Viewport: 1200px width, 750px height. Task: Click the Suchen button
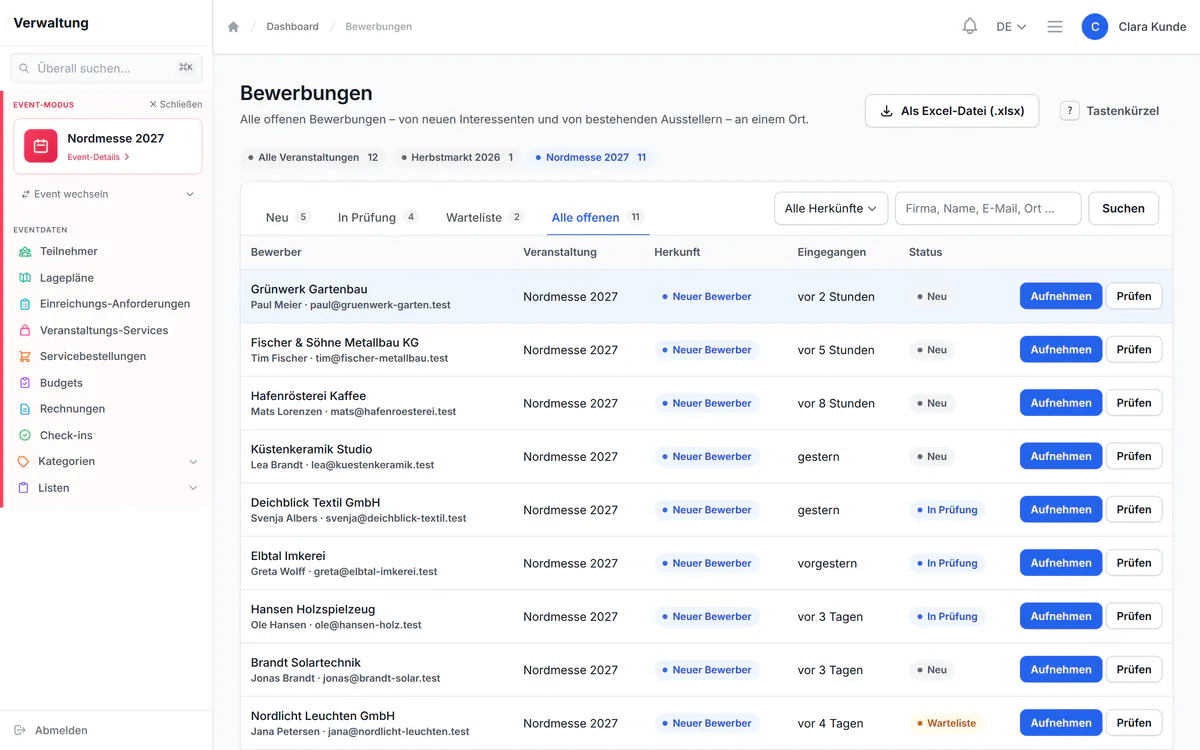pos(1123,208)
